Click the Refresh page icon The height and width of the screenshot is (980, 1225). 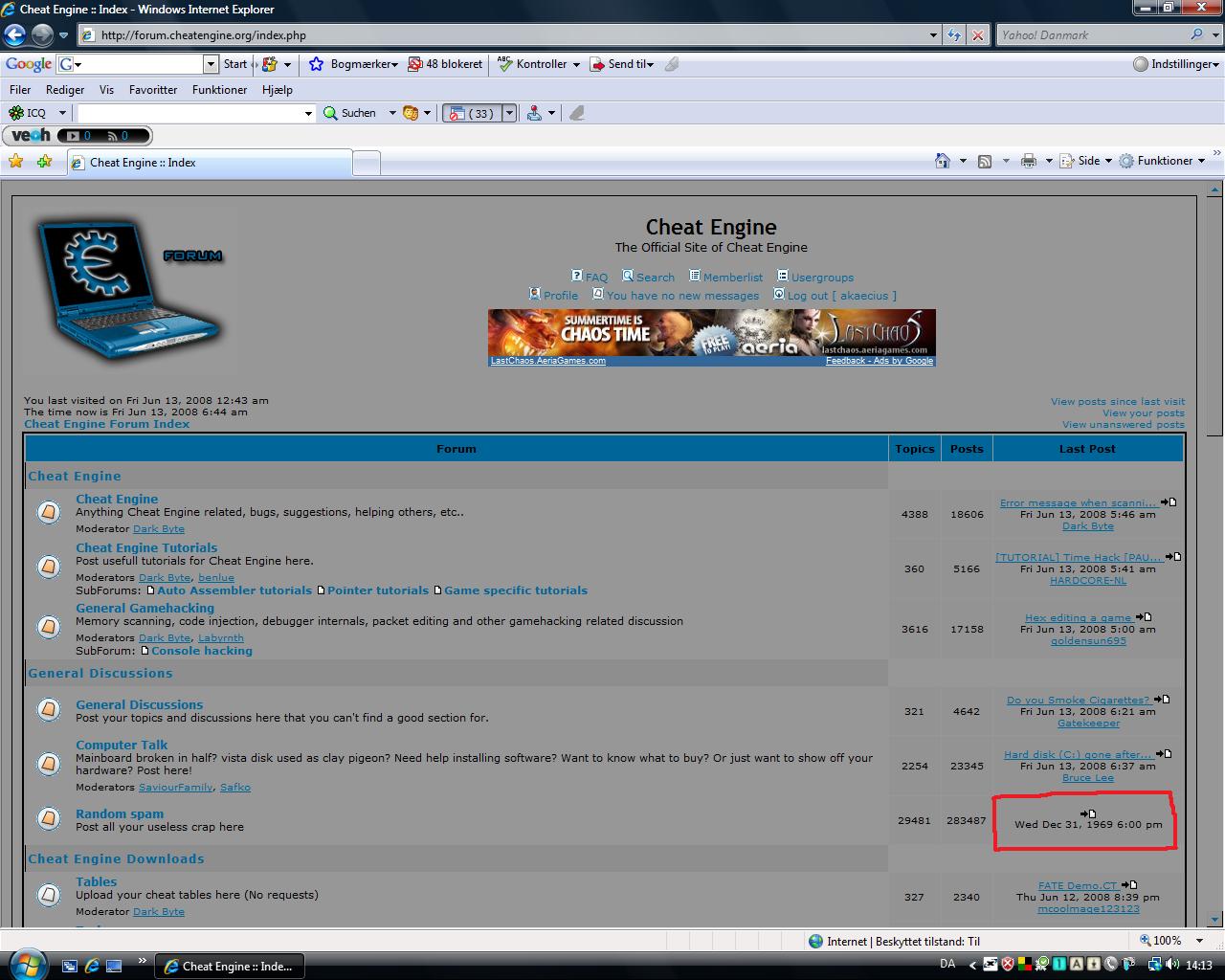954,35
